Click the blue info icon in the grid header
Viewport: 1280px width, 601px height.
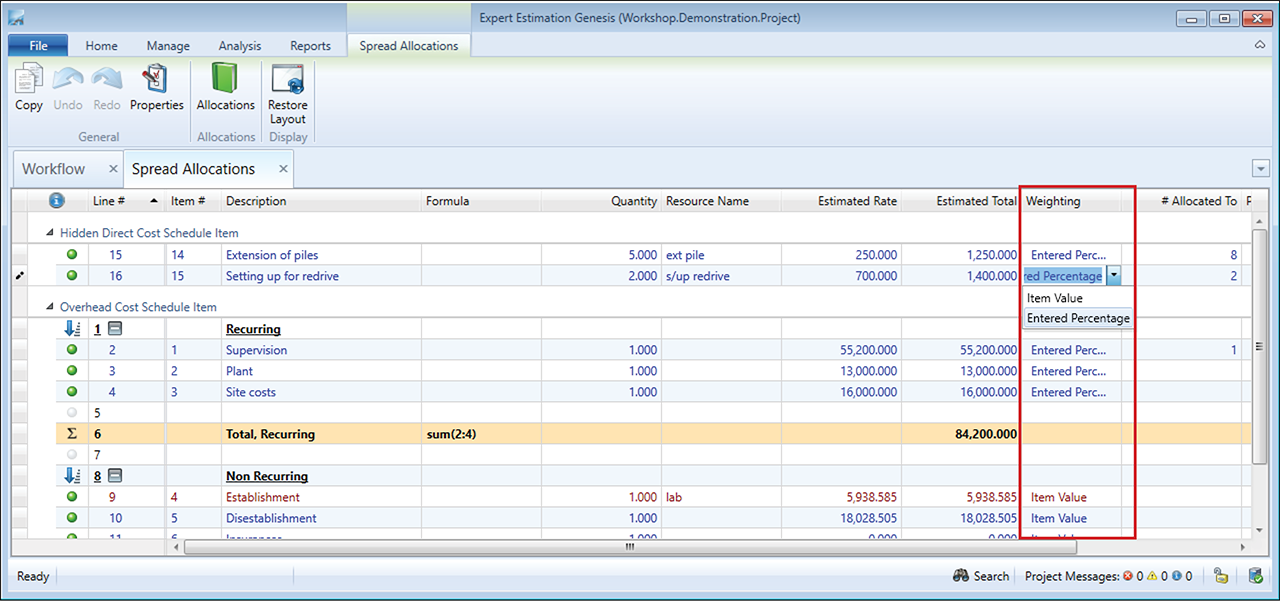tap(57, 201)
